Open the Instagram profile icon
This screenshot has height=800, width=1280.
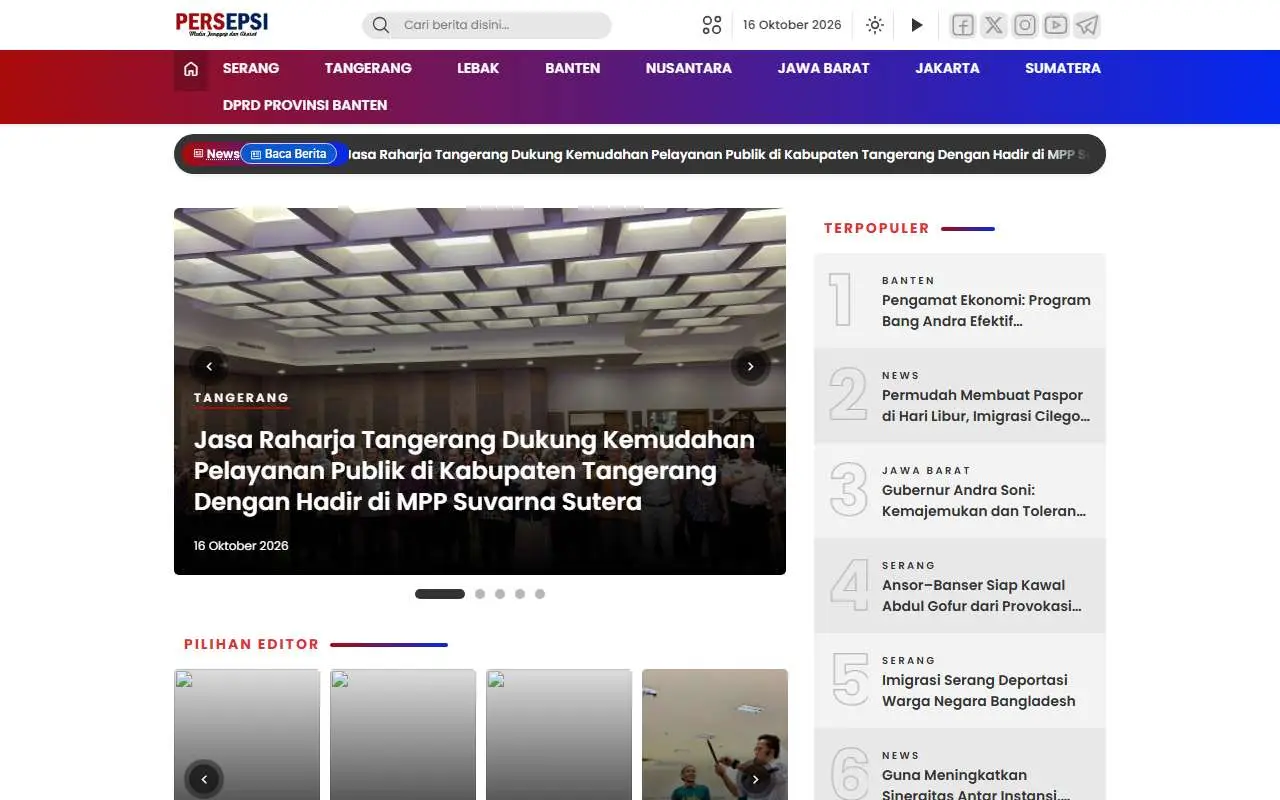click(x=1025, y=25)
